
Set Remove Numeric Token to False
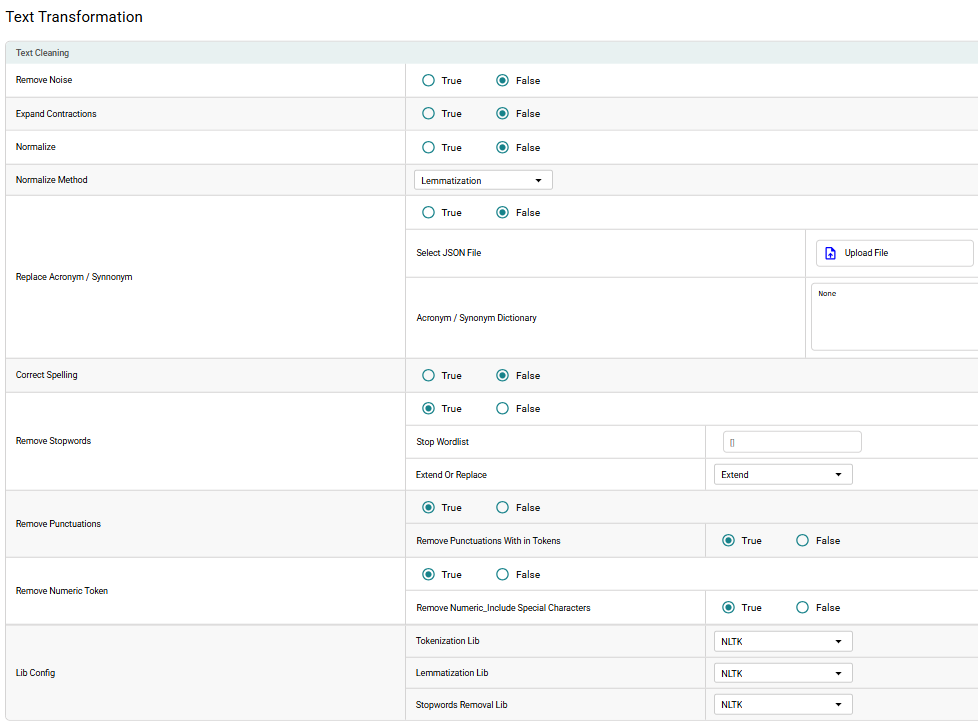pos(503,575)
